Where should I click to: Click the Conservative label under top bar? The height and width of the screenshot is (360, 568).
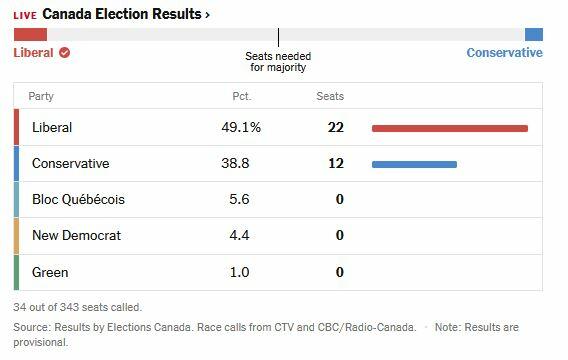tap(505, 53)
